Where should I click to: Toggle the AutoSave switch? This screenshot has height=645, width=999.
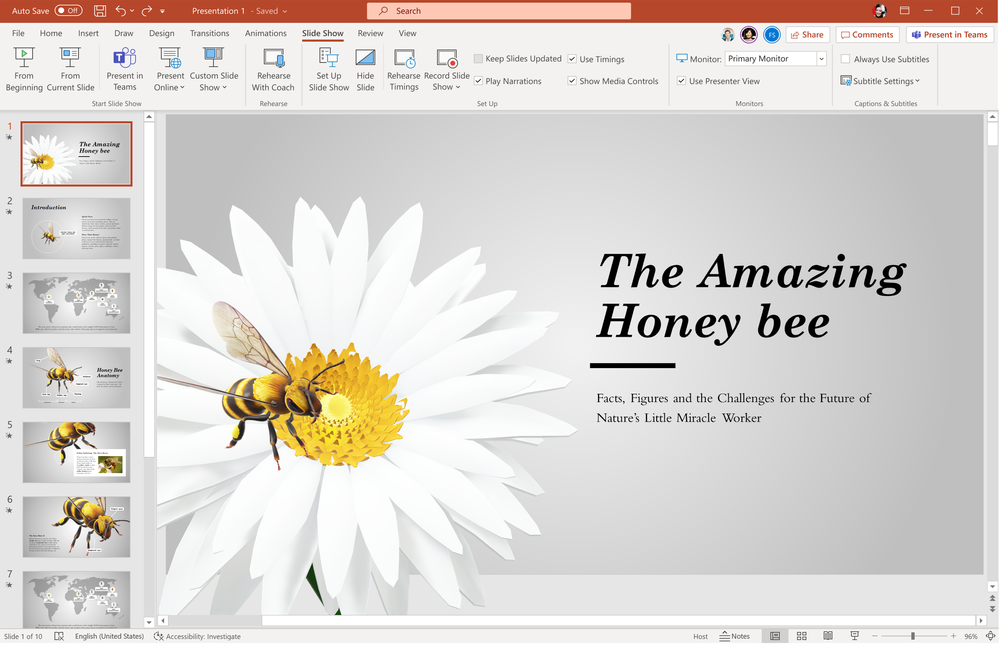[x=68, y=11]
